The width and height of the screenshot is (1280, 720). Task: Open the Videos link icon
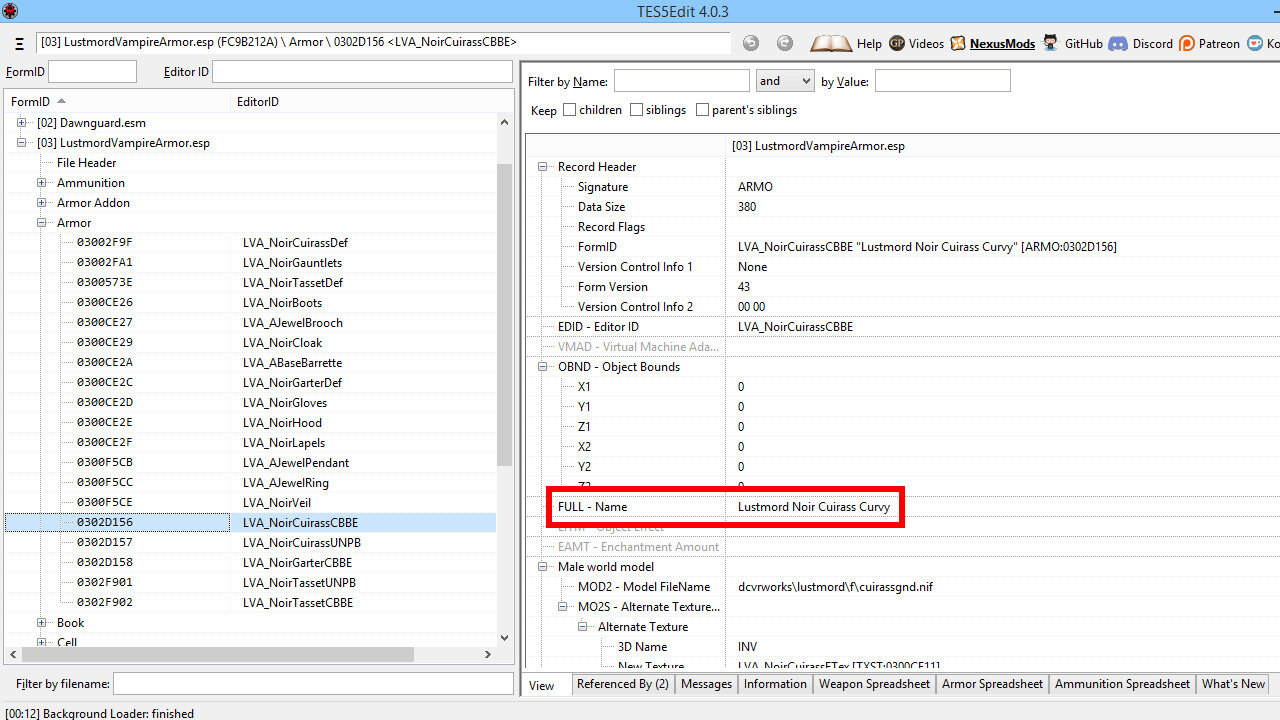[x=897, y=43]
